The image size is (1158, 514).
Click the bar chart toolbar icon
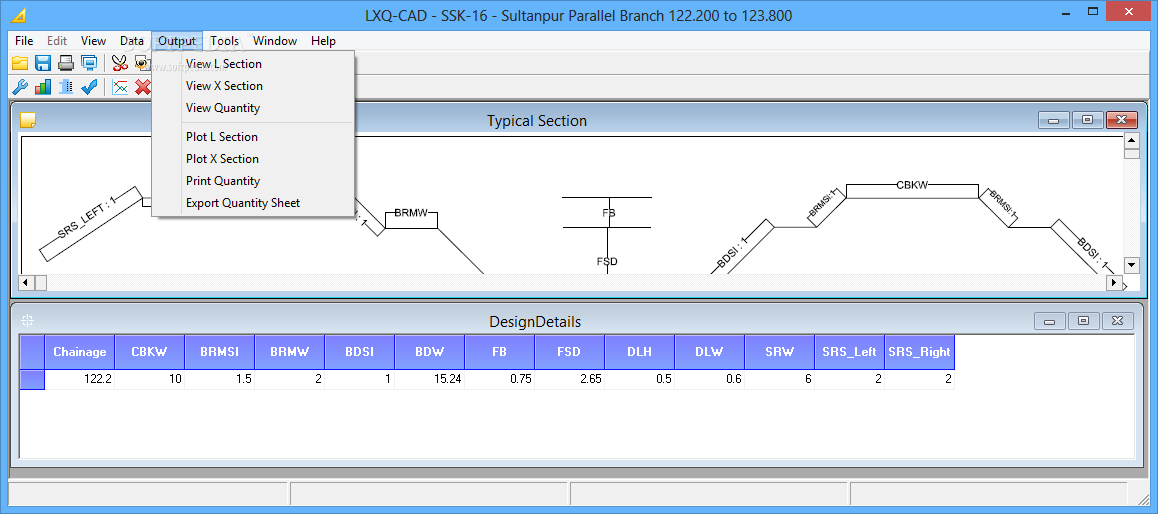(43, 87)
